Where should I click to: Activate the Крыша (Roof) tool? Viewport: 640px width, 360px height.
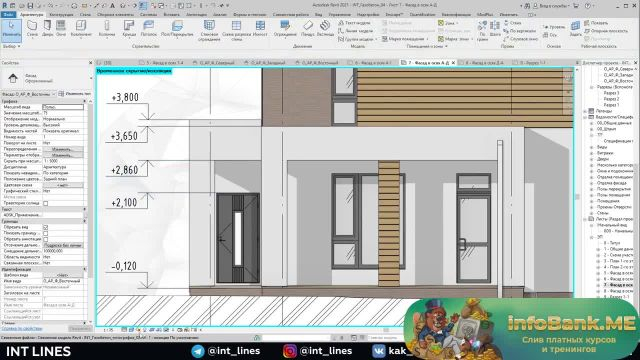click(129, 29)
